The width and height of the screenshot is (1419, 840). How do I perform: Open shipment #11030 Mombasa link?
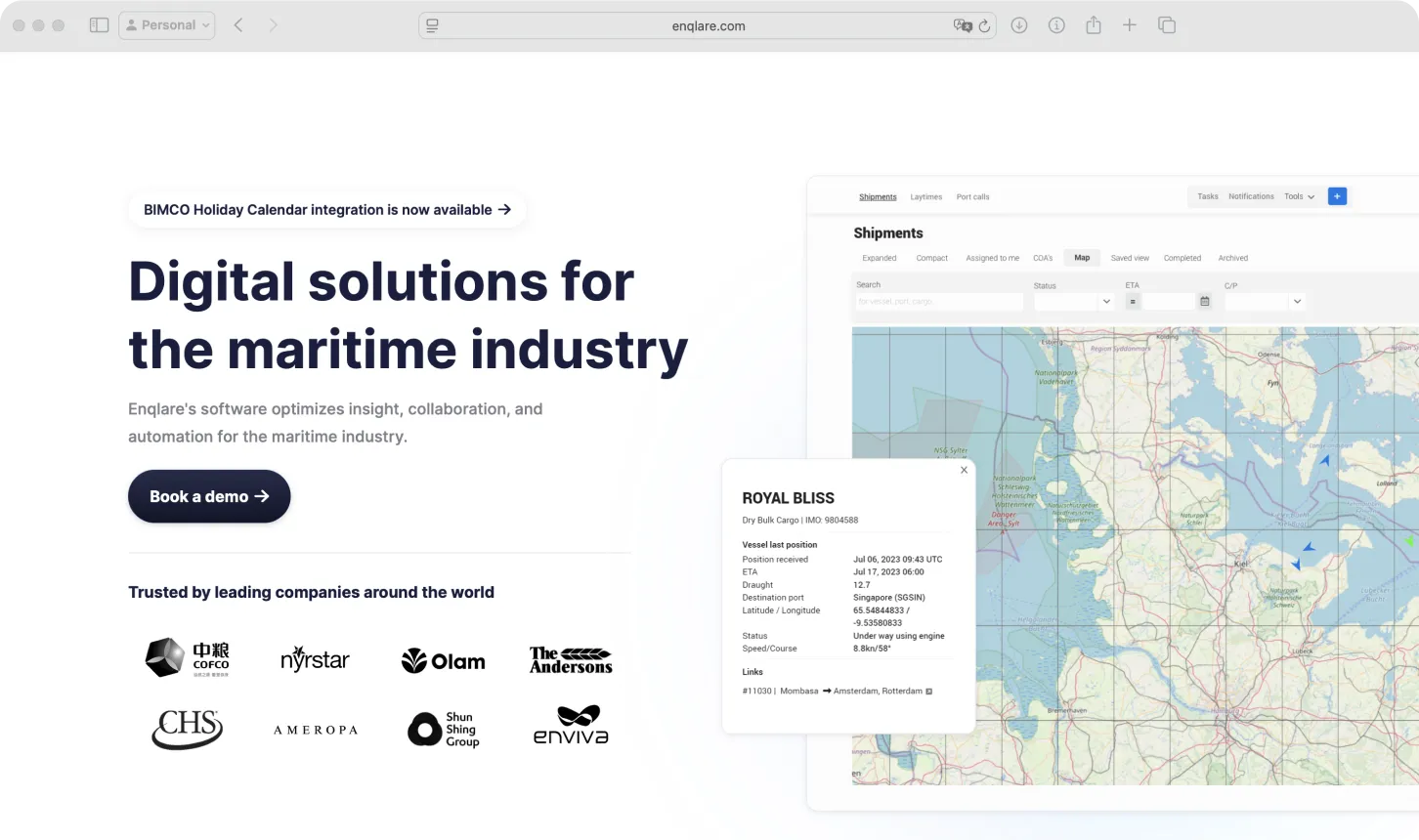[x=838, y=692]
